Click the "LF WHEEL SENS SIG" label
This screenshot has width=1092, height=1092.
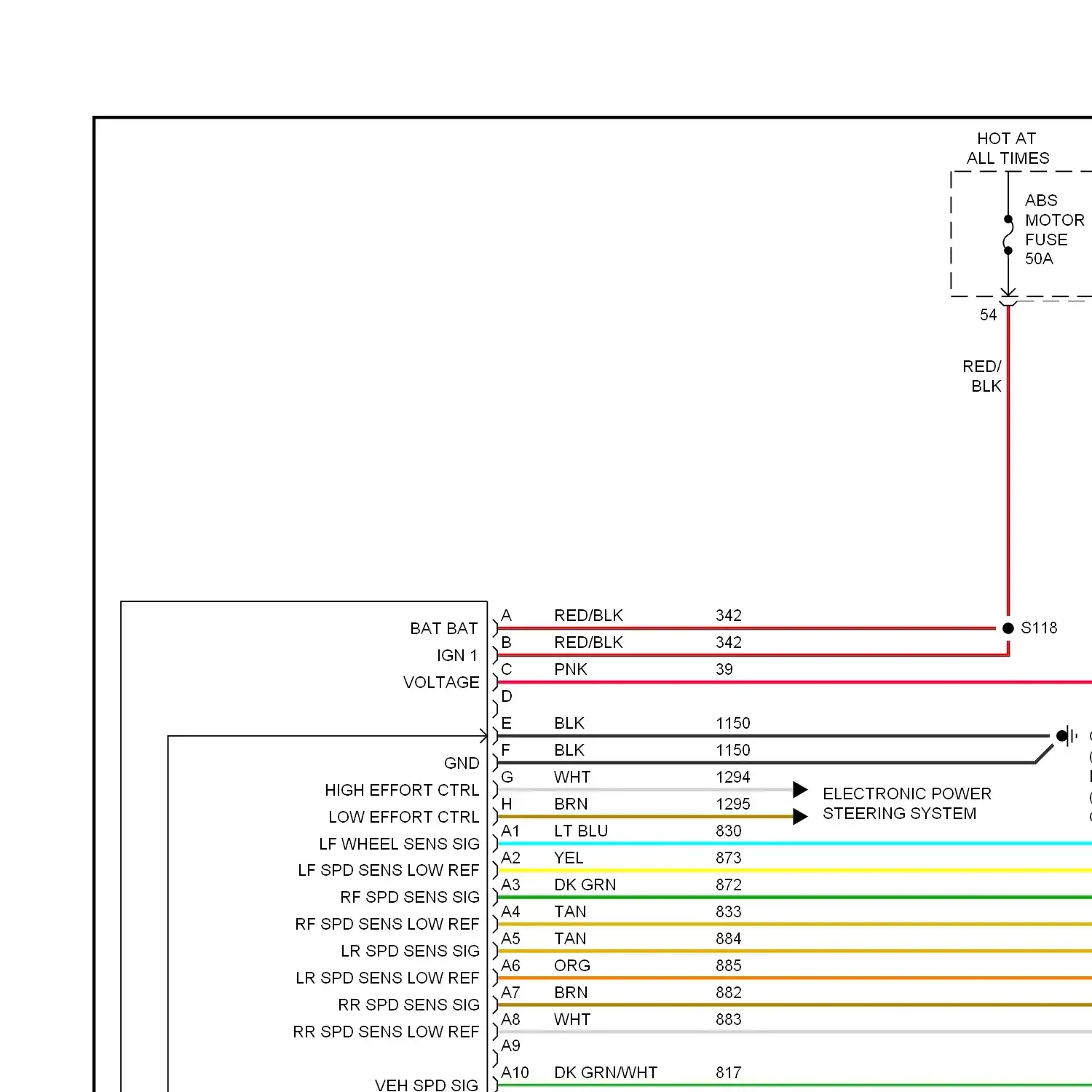pos(399,844)
